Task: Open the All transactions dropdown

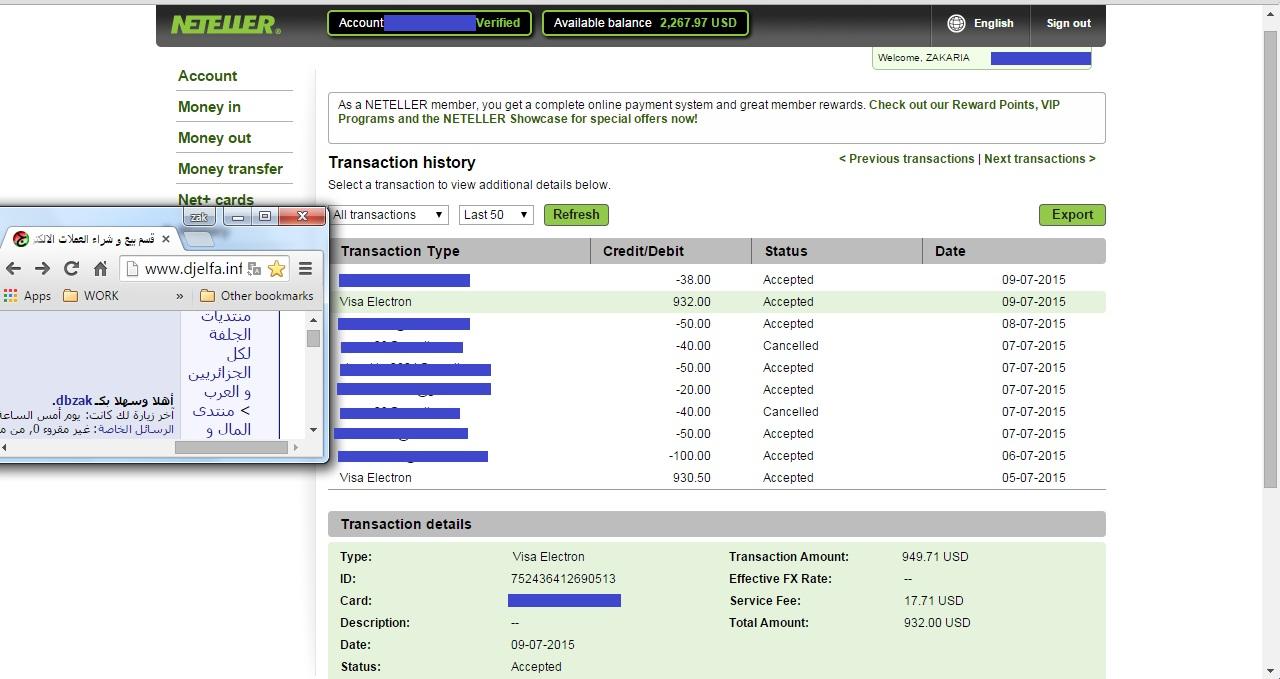Action: (x=388, y=215)
